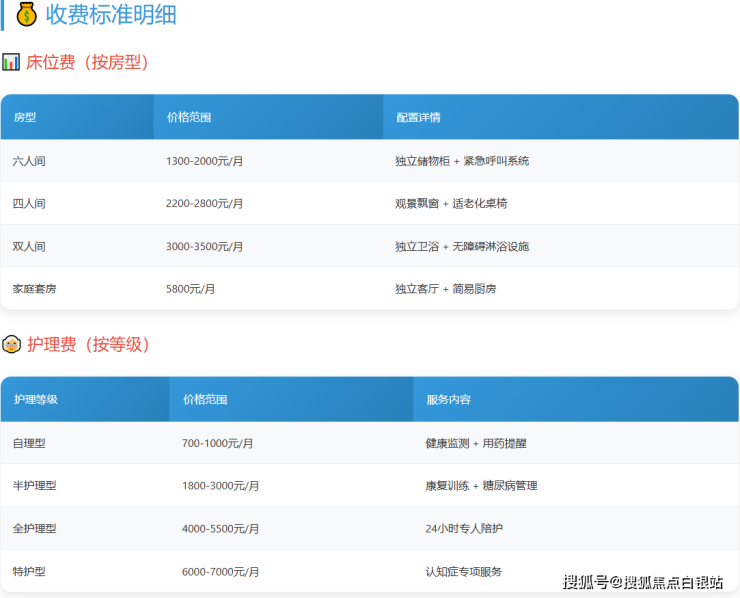The width and height of the screenshot is (740, 598).
Task: Click the nurse face icon beside 护理费
Action: 11,345
